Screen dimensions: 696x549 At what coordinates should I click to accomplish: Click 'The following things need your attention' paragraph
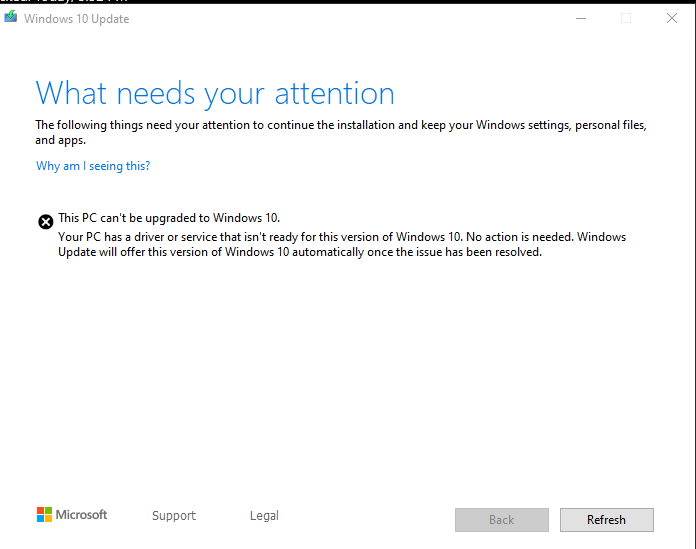[341, 132]
